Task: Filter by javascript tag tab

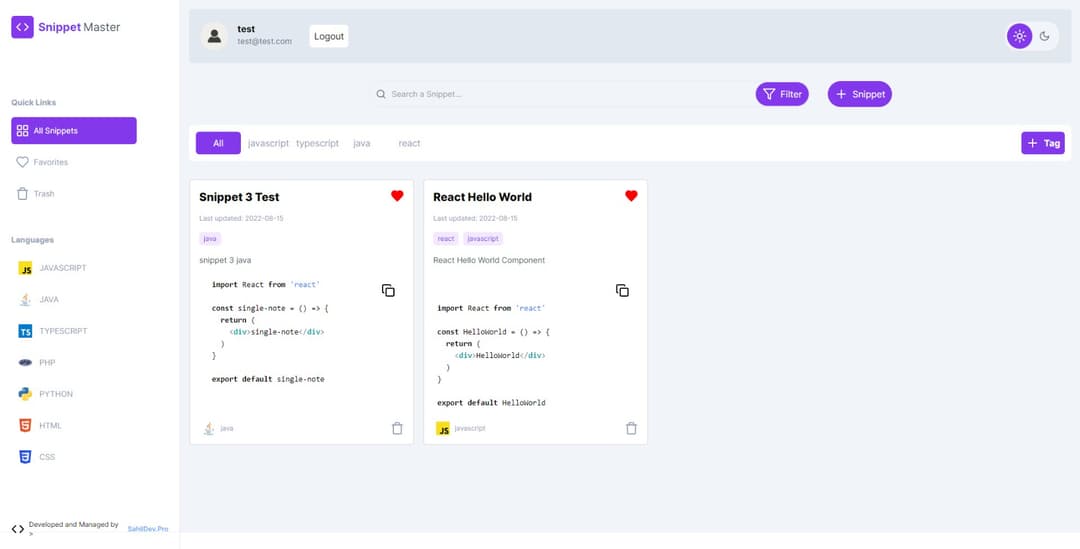Action: pos(269,143)
